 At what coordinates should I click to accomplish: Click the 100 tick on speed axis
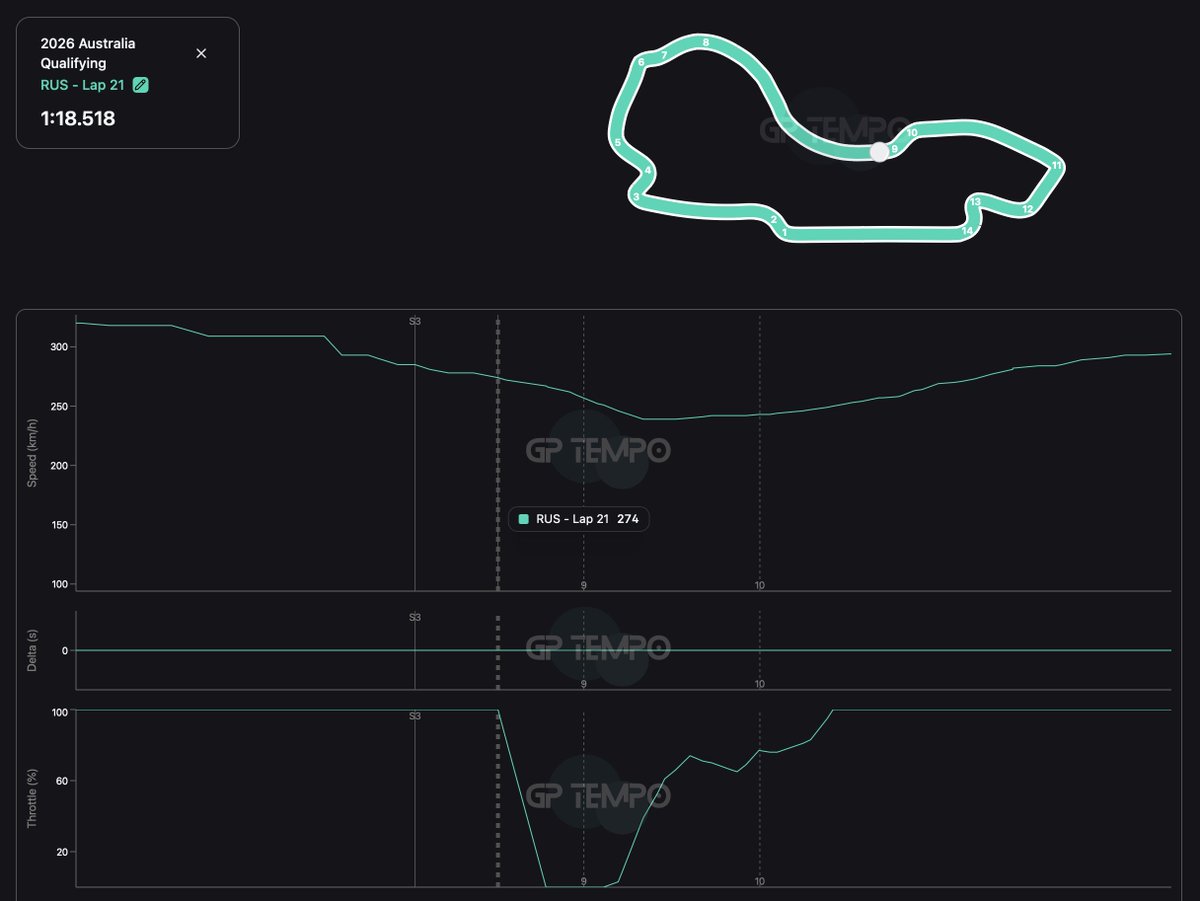58,584
